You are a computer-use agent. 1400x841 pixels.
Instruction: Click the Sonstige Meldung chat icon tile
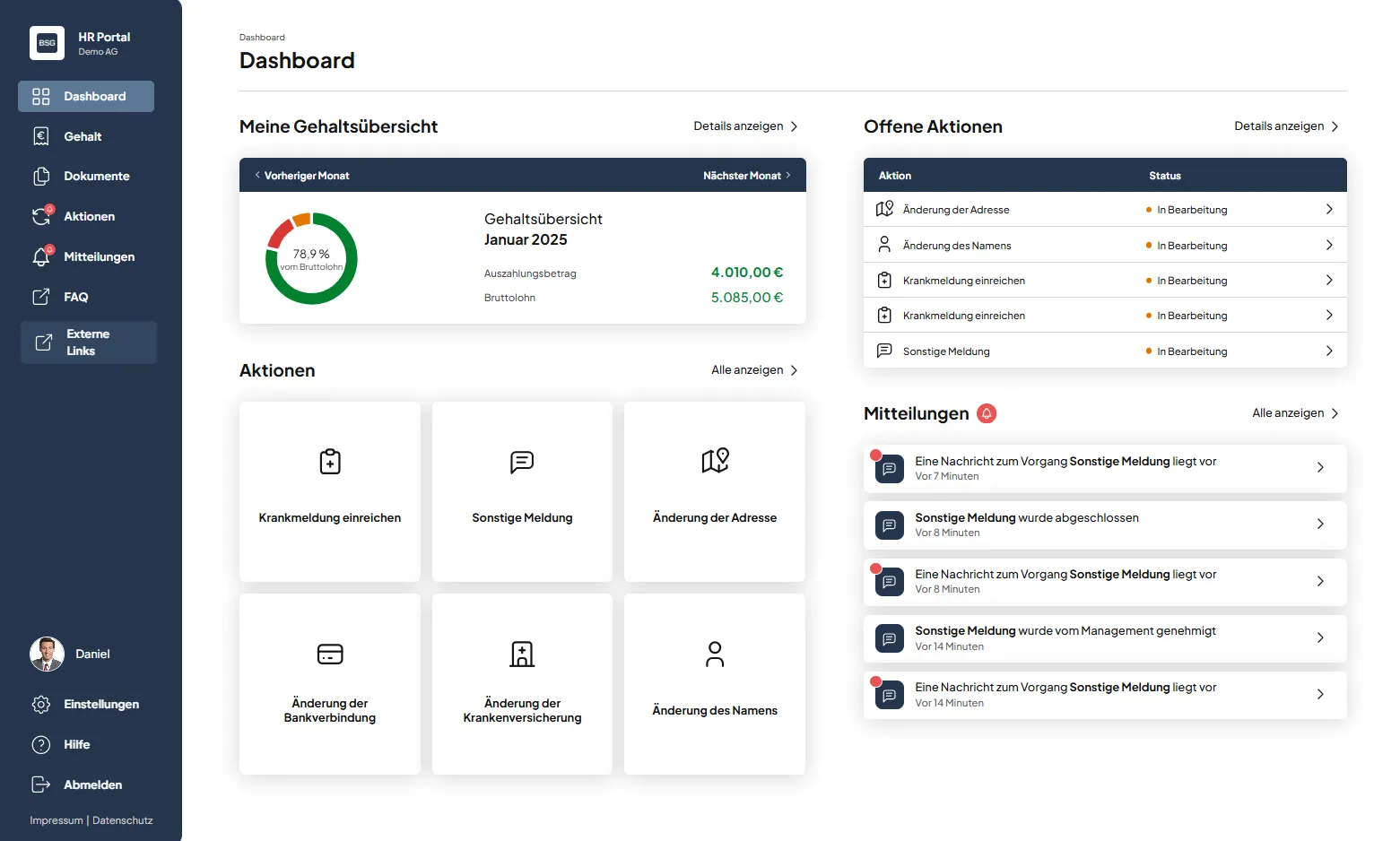point(522,462)
